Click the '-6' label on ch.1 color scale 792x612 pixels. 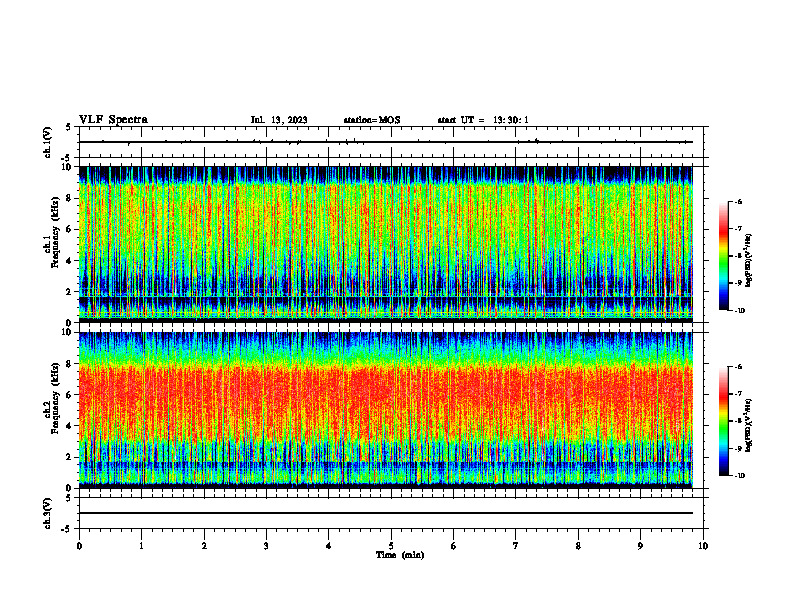click(x=738, y=201)
